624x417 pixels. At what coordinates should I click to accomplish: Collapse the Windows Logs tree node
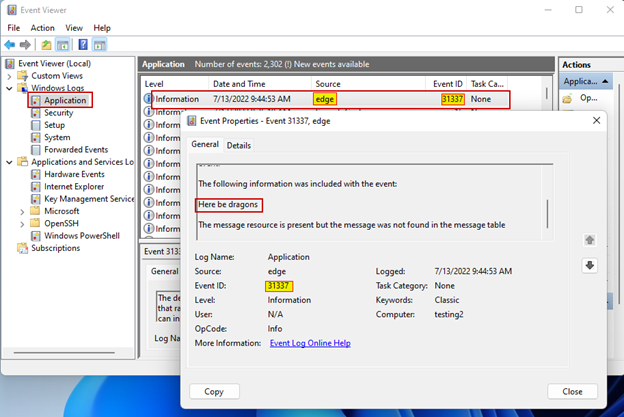click(10, 88)
